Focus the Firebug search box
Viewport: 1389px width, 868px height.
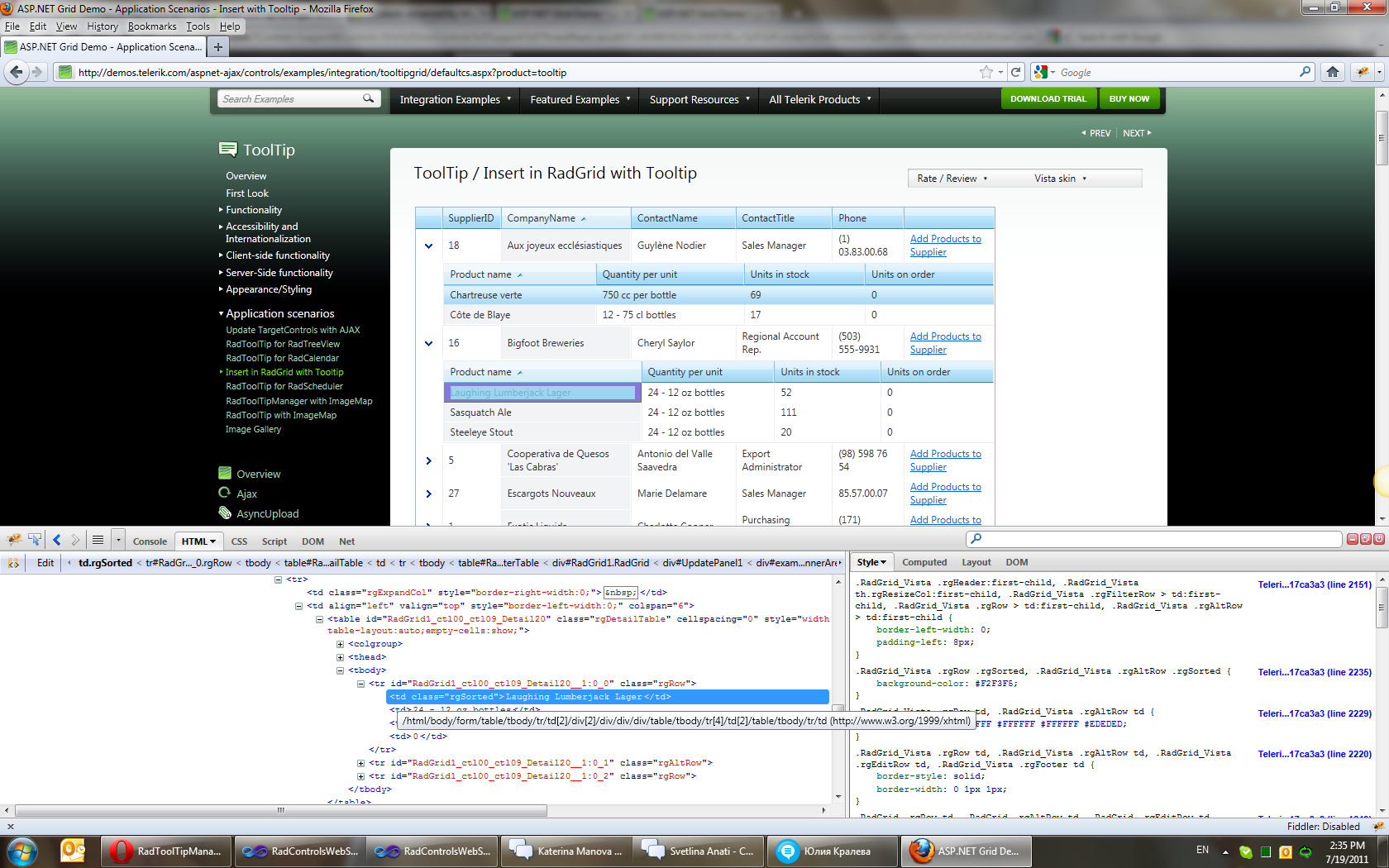coord(1154,539)
